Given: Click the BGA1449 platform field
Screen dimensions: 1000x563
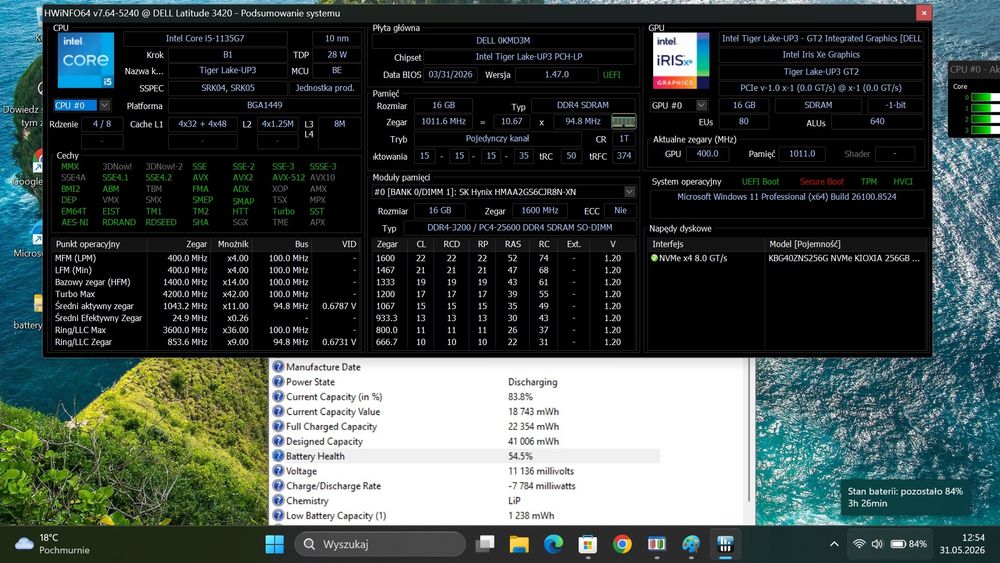Looking at the screenshot, I should [264, 105].
